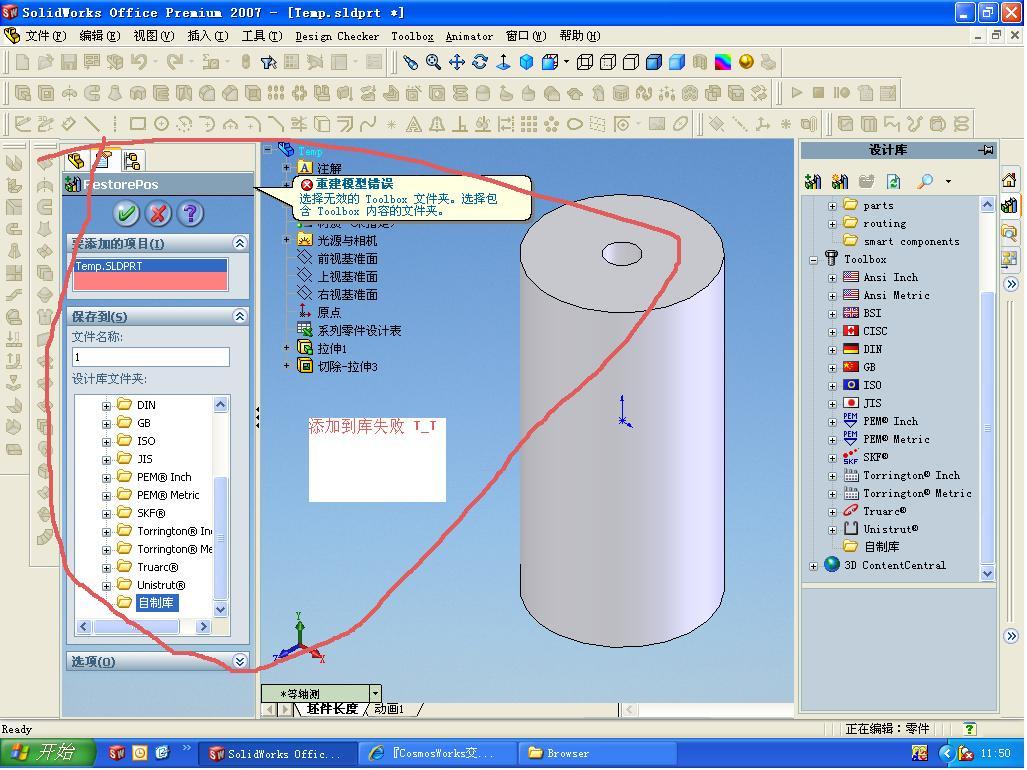The width and height of the screenshot is (1027, 770).
Task: Expand Ansi Inch in Design Library
Action: tap(832, 278)
